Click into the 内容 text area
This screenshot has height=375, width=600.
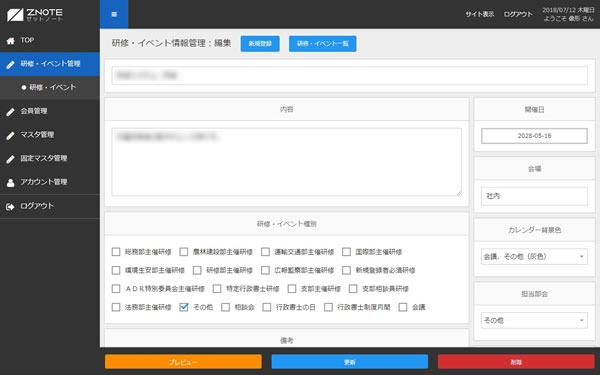tap(287, 162)
